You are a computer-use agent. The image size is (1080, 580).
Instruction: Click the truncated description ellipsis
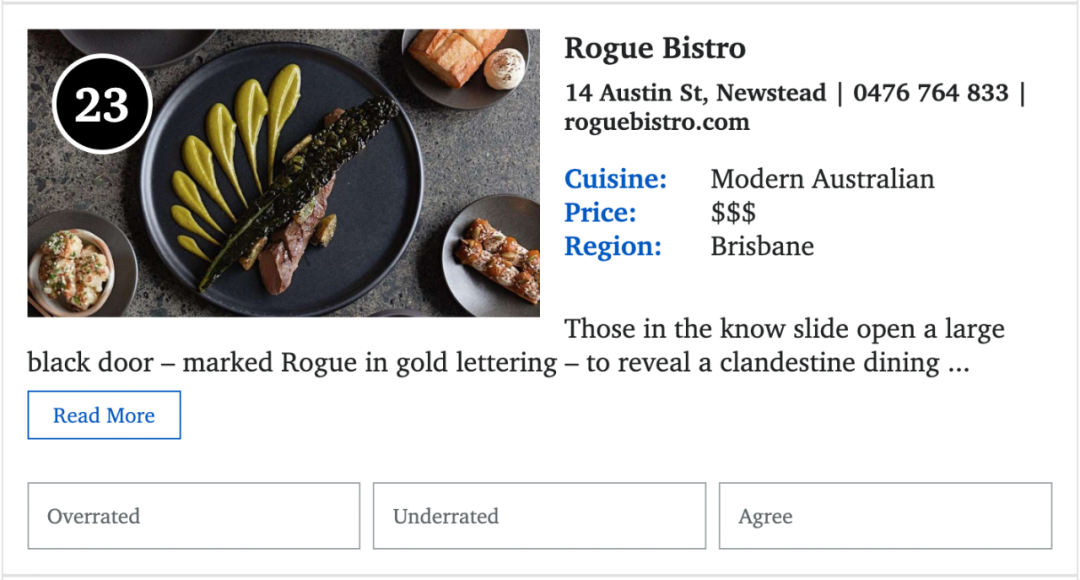(959, 366)
